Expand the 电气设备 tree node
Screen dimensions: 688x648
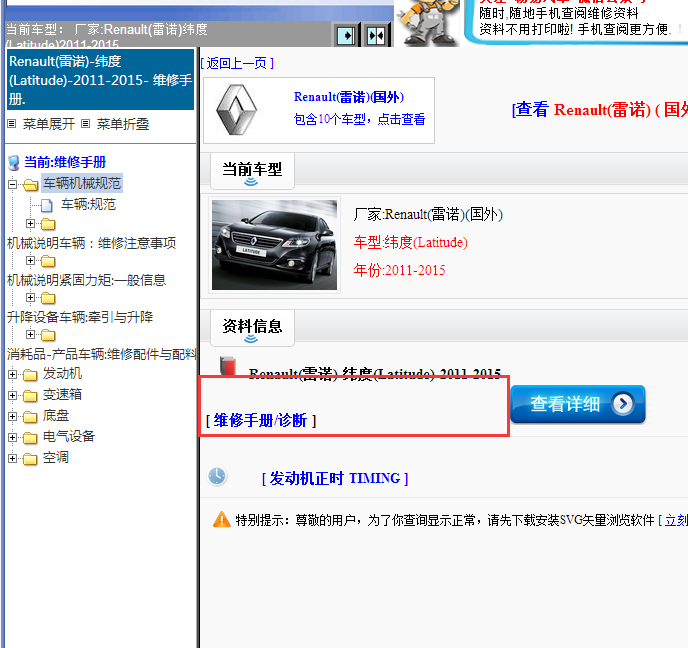[12, 437]
